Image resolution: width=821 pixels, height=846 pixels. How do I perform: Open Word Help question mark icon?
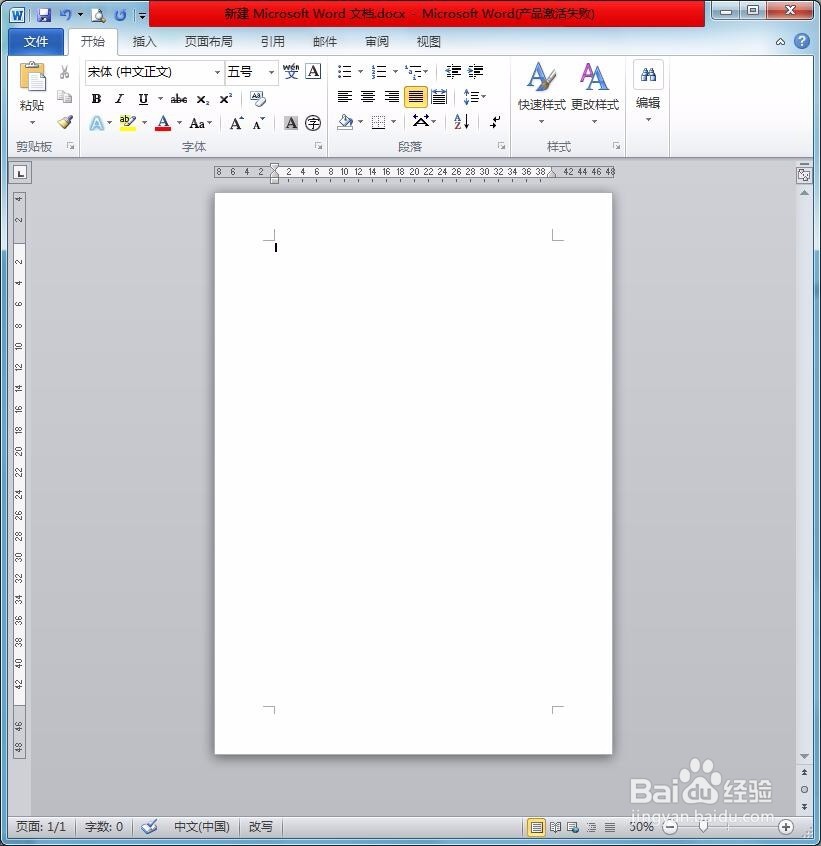pos(802,41)
